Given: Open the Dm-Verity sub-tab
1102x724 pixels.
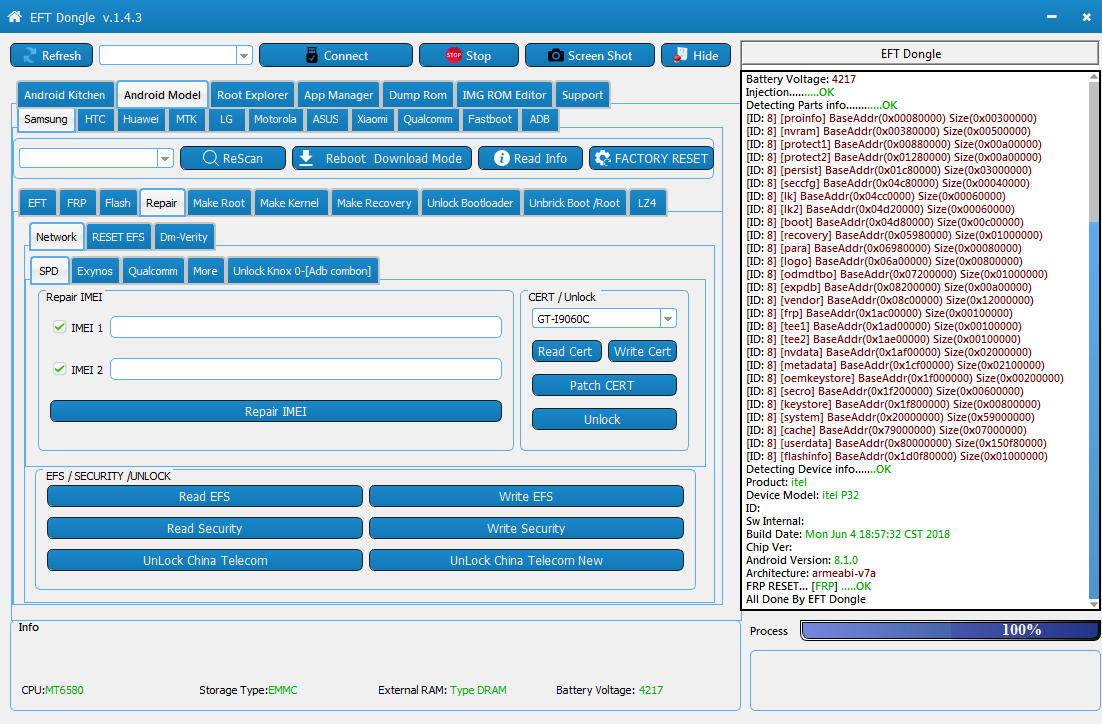Looking at the screenshot, I should (x=183, y=237).
